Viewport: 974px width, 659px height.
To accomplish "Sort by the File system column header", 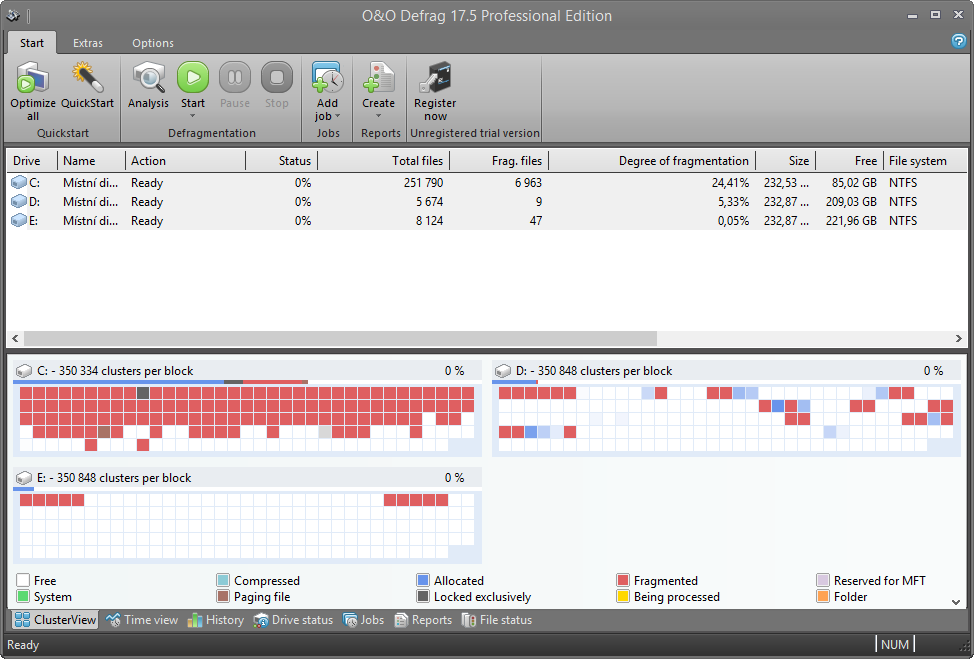I will tap(925, 161).
